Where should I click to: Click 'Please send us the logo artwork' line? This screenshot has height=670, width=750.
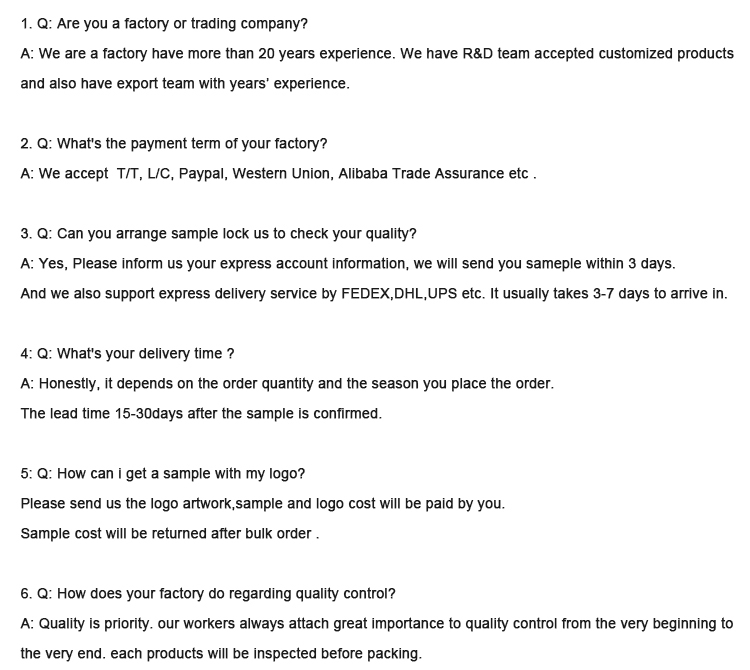[263, 504]
